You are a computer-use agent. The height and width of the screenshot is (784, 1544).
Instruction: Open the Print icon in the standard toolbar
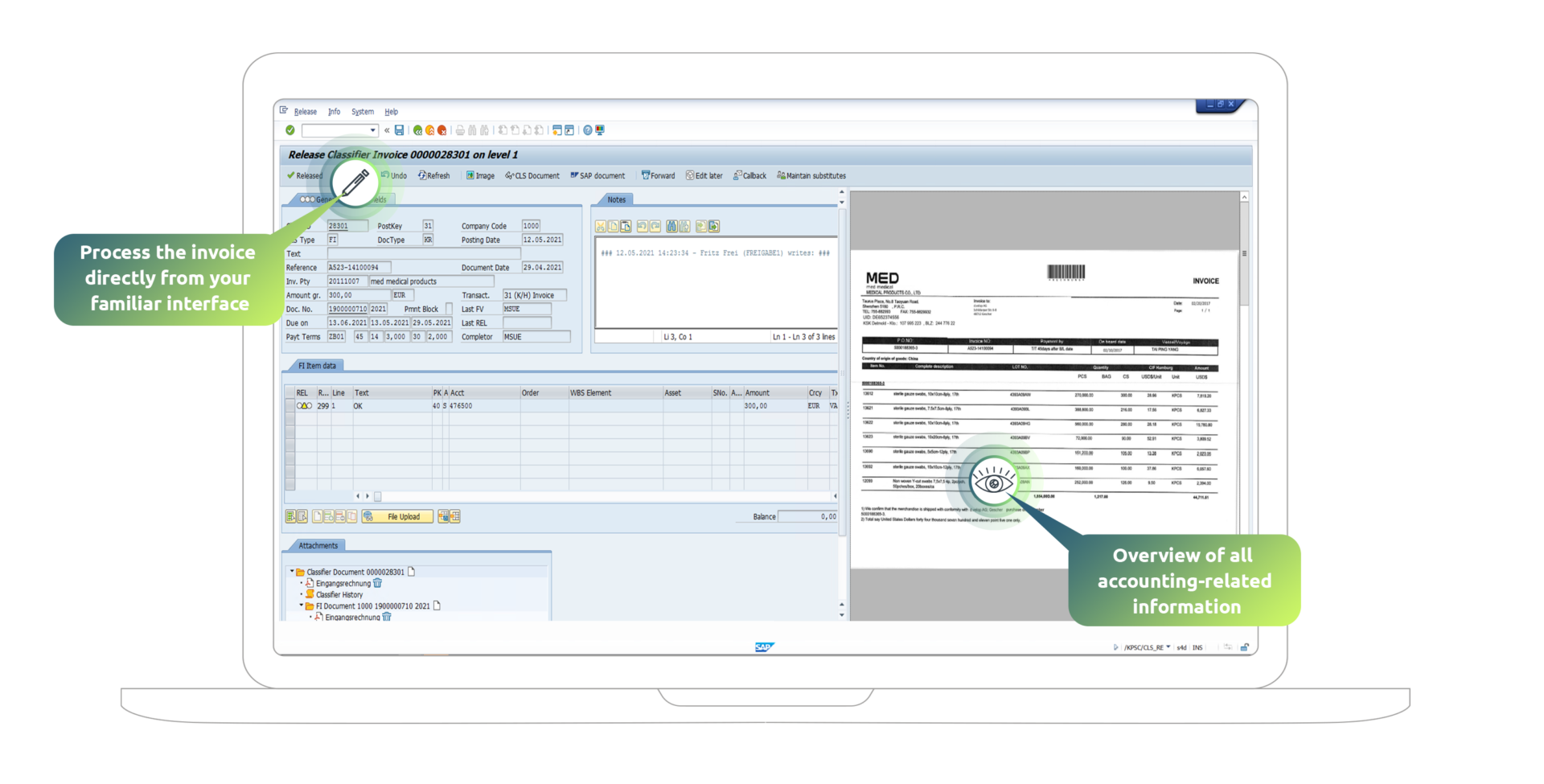pyautogui.click(x=459, y=130)
